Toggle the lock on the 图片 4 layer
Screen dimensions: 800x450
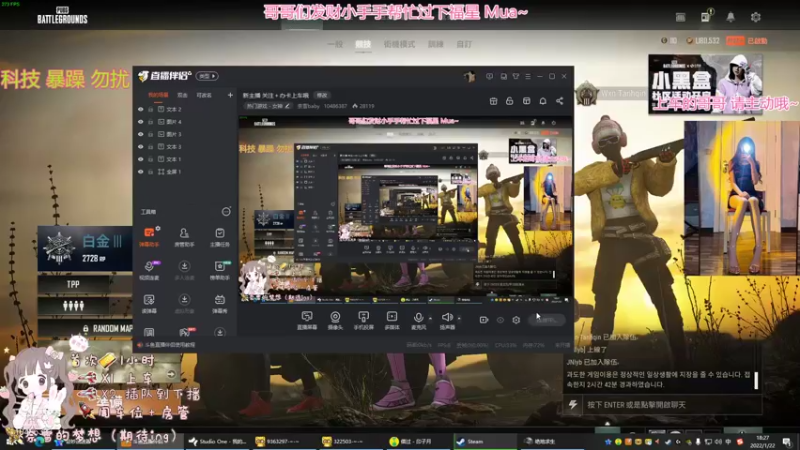click(x=151, y=122)
